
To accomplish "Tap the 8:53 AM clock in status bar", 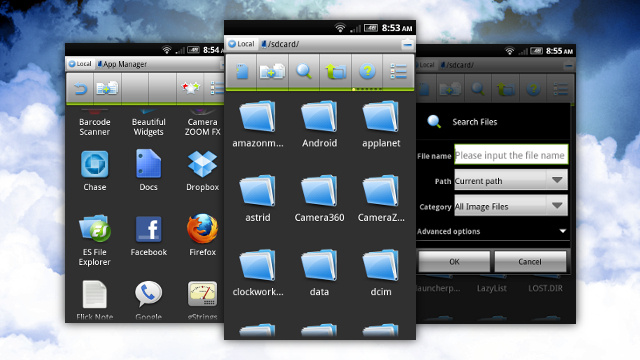I will (x=397, y=28).
